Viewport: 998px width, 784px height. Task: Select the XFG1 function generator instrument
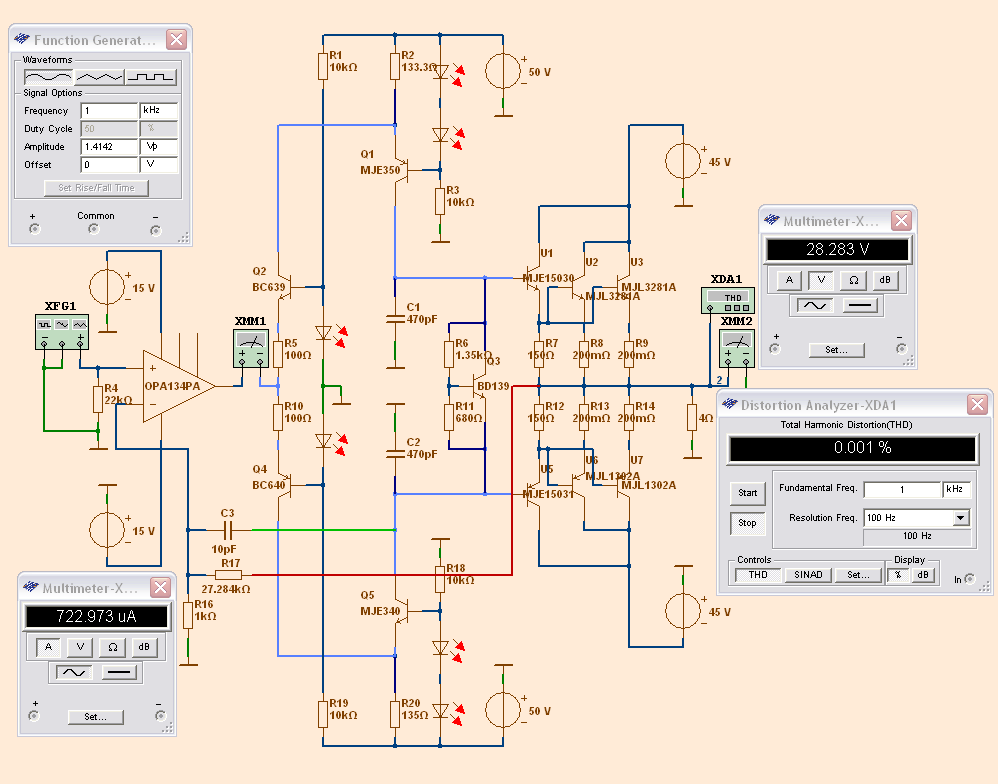click(x=62, y=332)
